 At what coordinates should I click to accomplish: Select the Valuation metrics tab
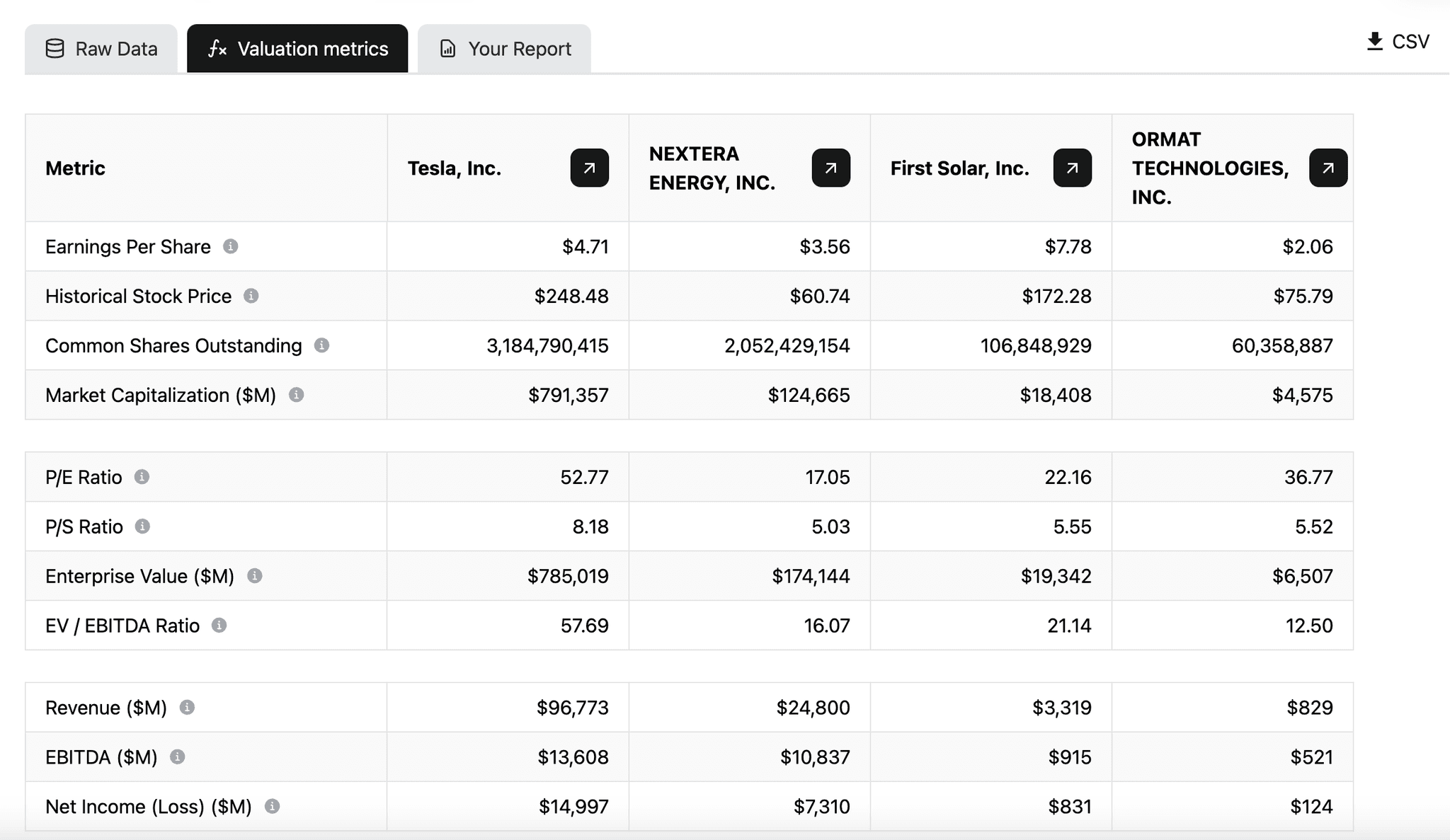tap(297, 49)
